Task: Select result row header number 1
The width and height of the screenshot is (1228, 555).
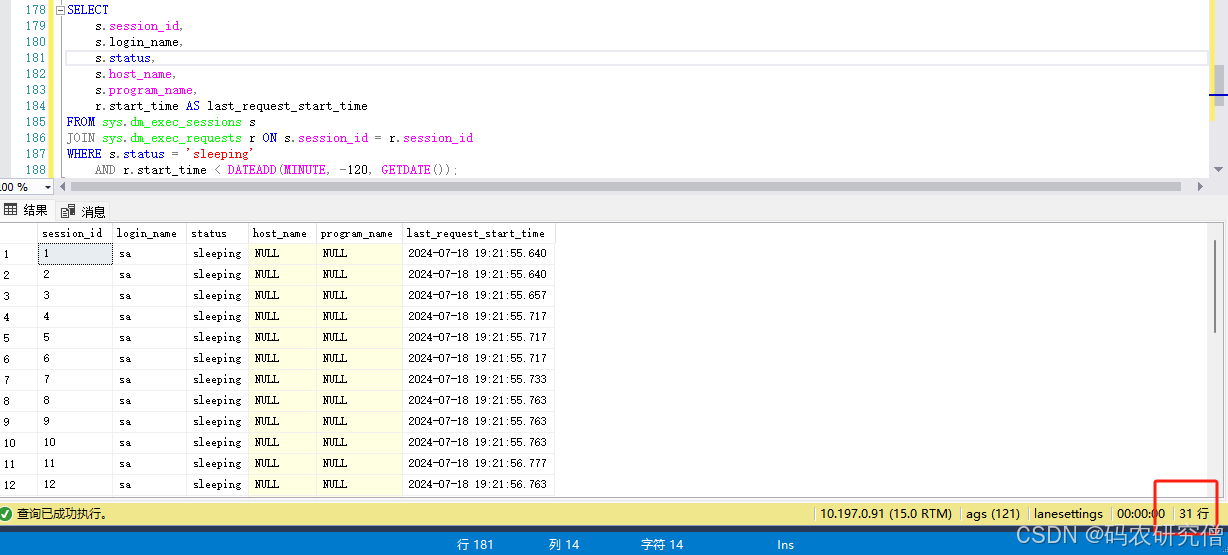Action: coord(18,254)
